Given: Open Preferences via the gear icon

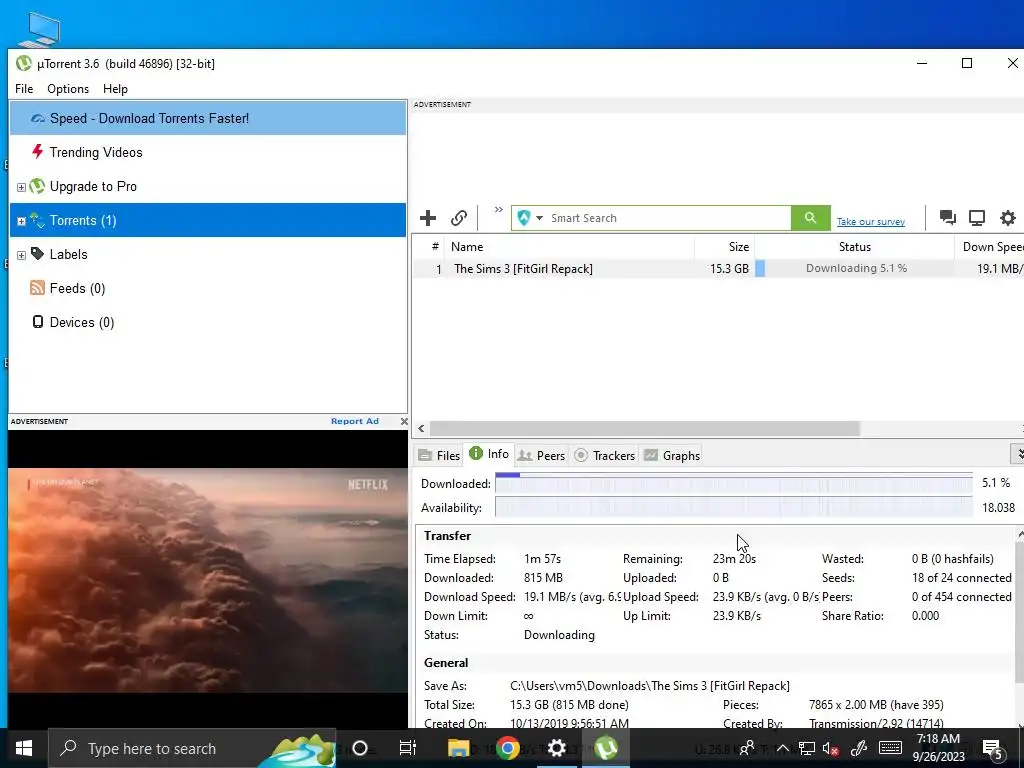Looking at the screenshot, I should (x=1008, y=217).
